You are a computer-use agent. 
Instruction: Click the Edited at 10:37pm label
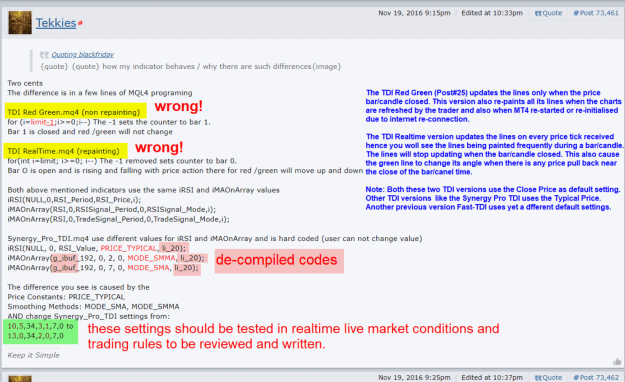(492, 377)
